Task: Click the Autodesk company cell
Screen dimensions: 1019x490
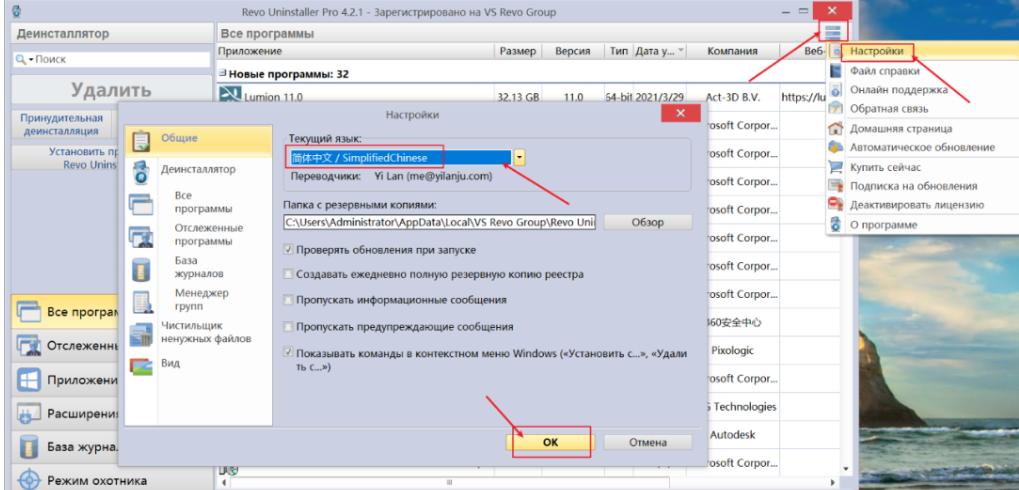Action: pyautogui.click(x=732, y=435)
